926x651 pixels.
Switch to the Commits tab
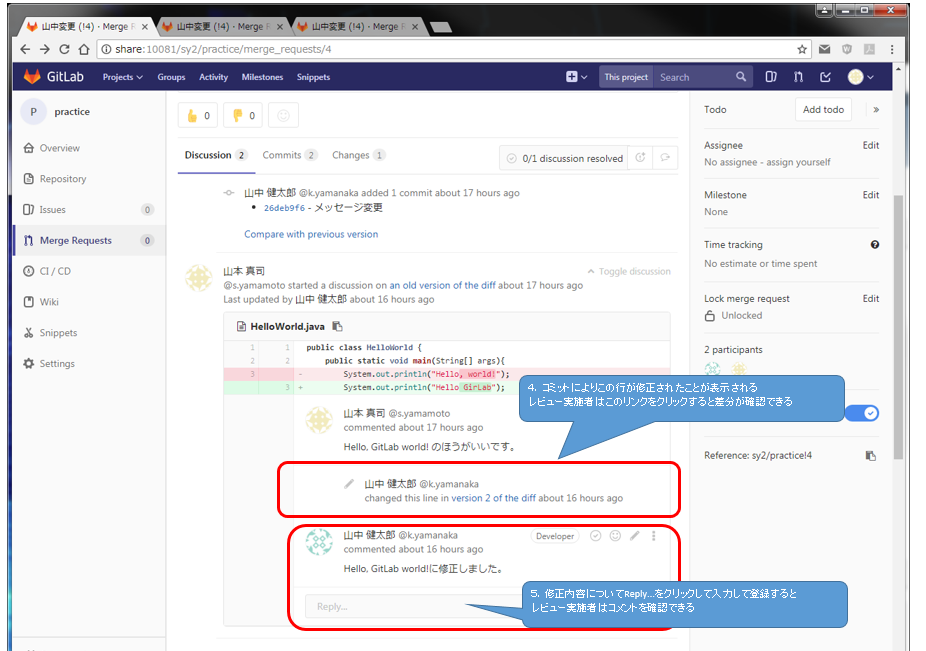[x=289, y=155]
